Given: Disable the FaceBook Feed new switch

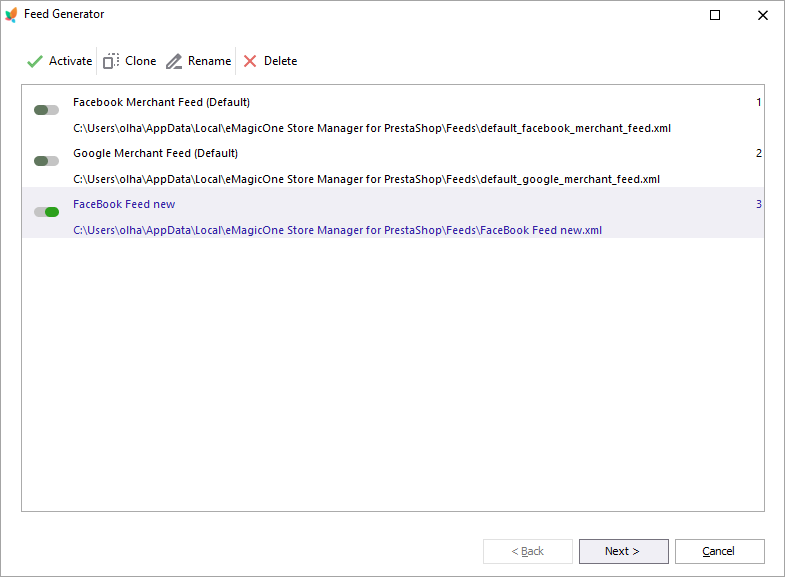Looking at the screenshot, I should pos(47,212).
